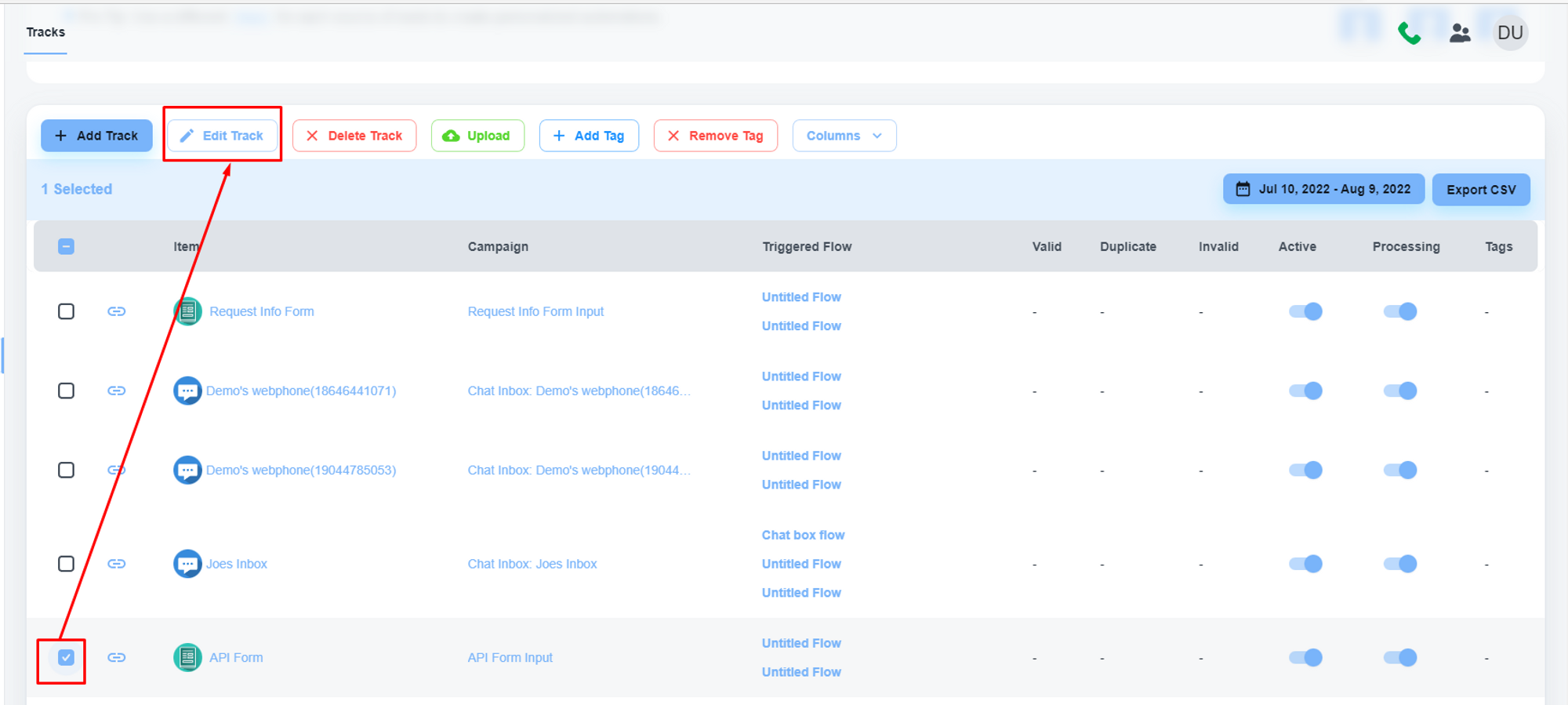Screen dimensions: 1568x705
Task: Expand the Columns dropdown
Action: (x=844, y=136)
